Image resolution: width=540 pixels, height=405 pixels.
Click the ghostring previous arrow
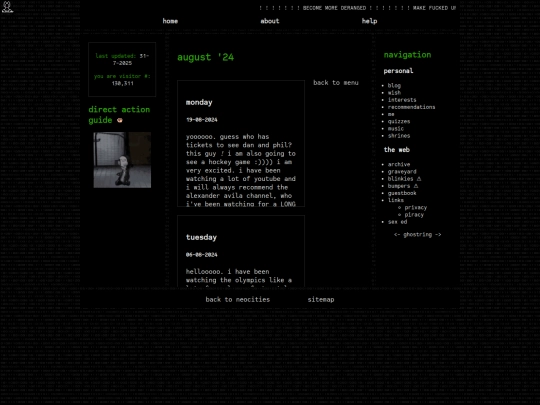pos(397,235)
